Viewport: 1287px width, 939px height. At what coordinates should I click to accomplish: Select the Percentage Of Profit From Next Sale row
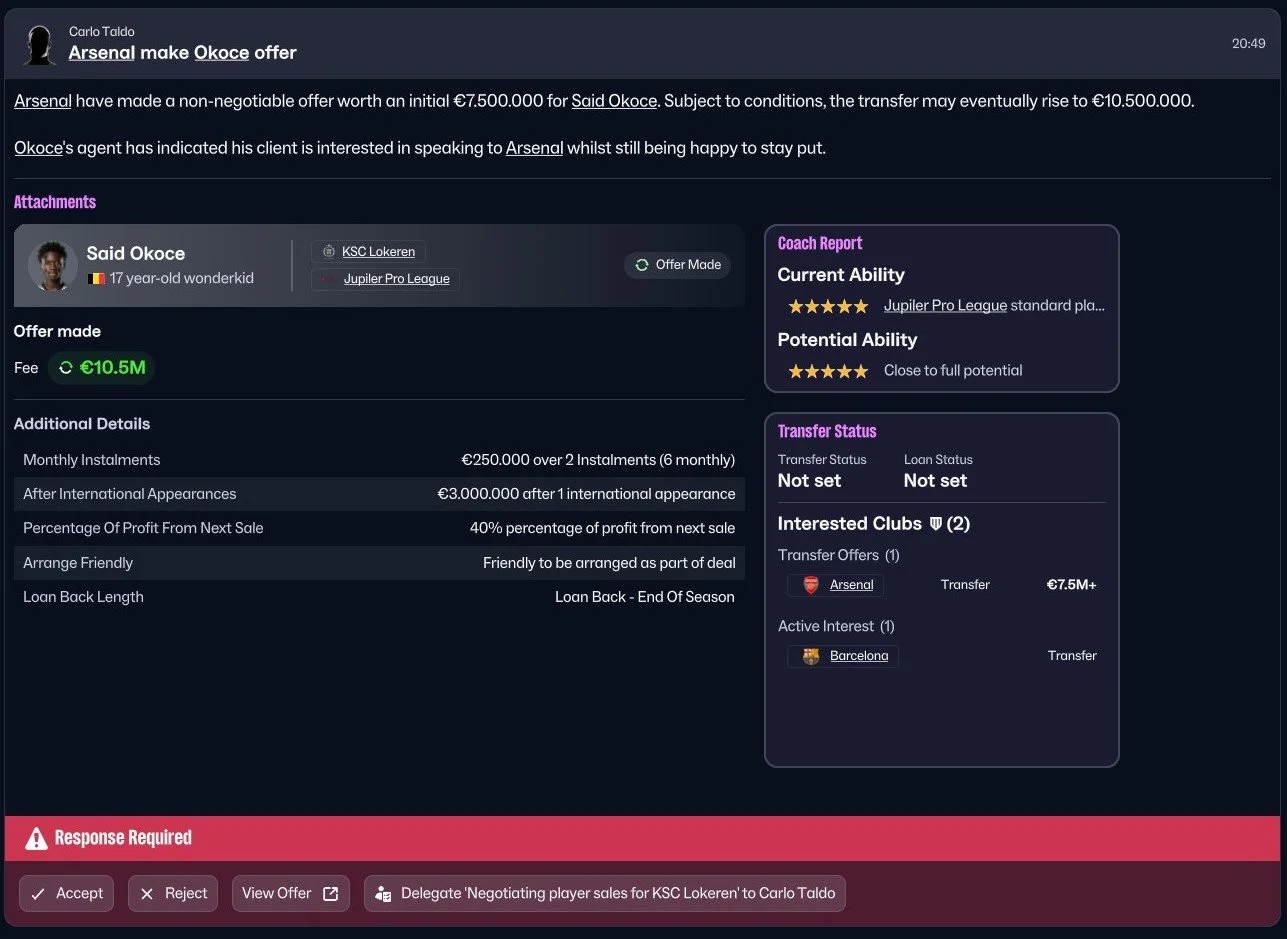[379, 528]
